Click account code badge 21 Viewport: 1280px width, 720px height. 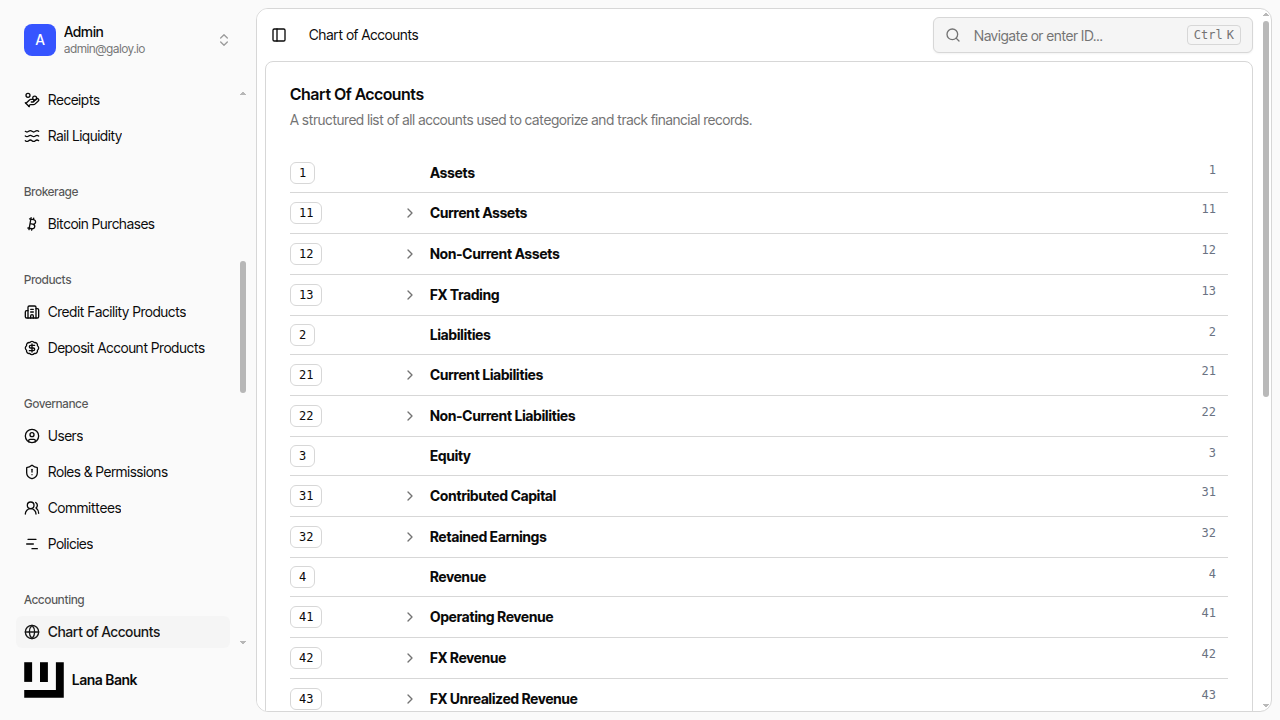pyautogui.click(x=306, y=375)
